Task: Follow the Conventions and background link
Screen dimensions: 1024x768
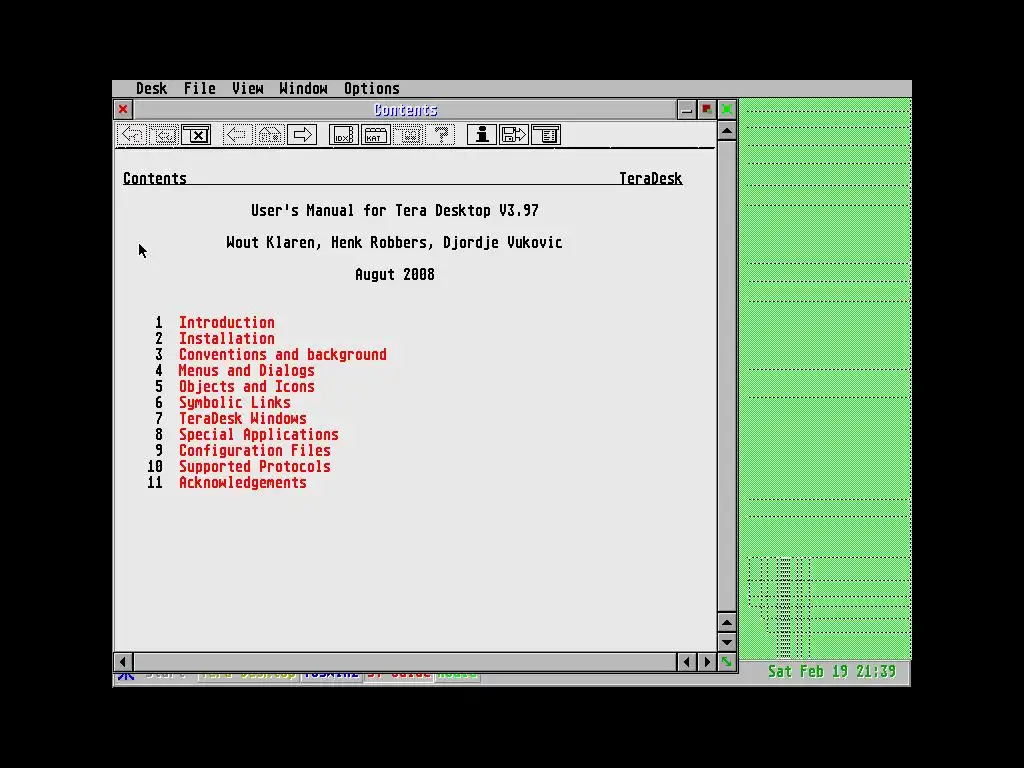Action: pyautogui.click(x=283, y=355)
